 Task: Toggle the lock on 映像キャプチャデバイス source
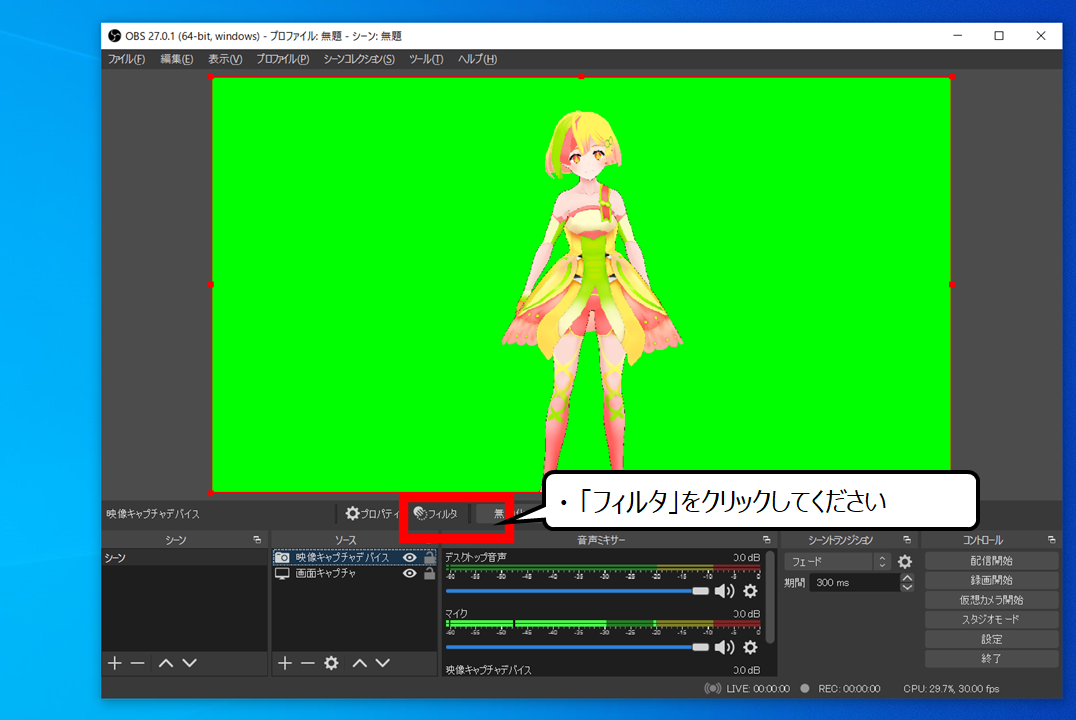430,557
